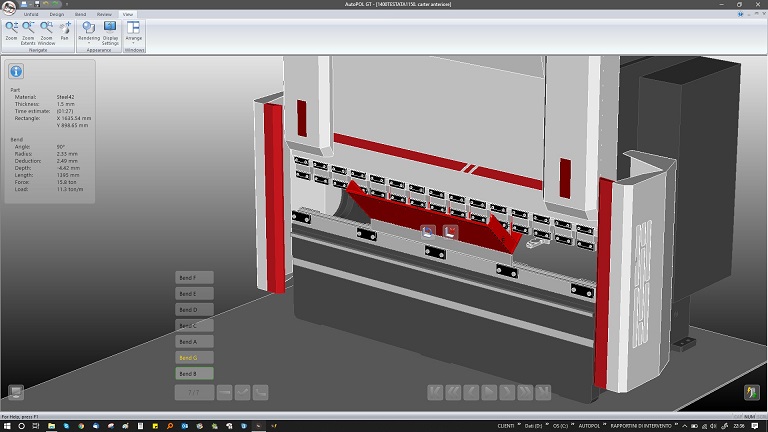Open the Windows Start menu
Viewport: 768px width, 432px height.
point(8,425)
